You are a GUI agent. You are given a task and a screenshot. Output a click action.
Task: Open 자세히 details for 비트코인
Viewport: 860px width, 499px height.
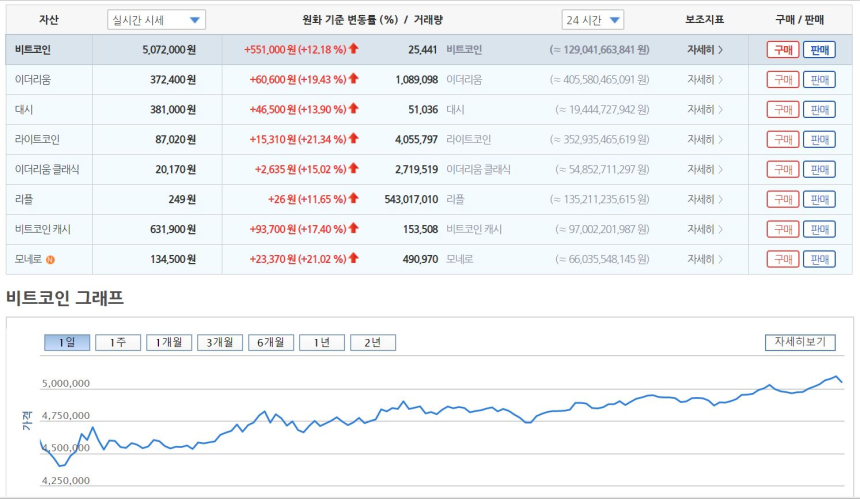pos(705,50)
